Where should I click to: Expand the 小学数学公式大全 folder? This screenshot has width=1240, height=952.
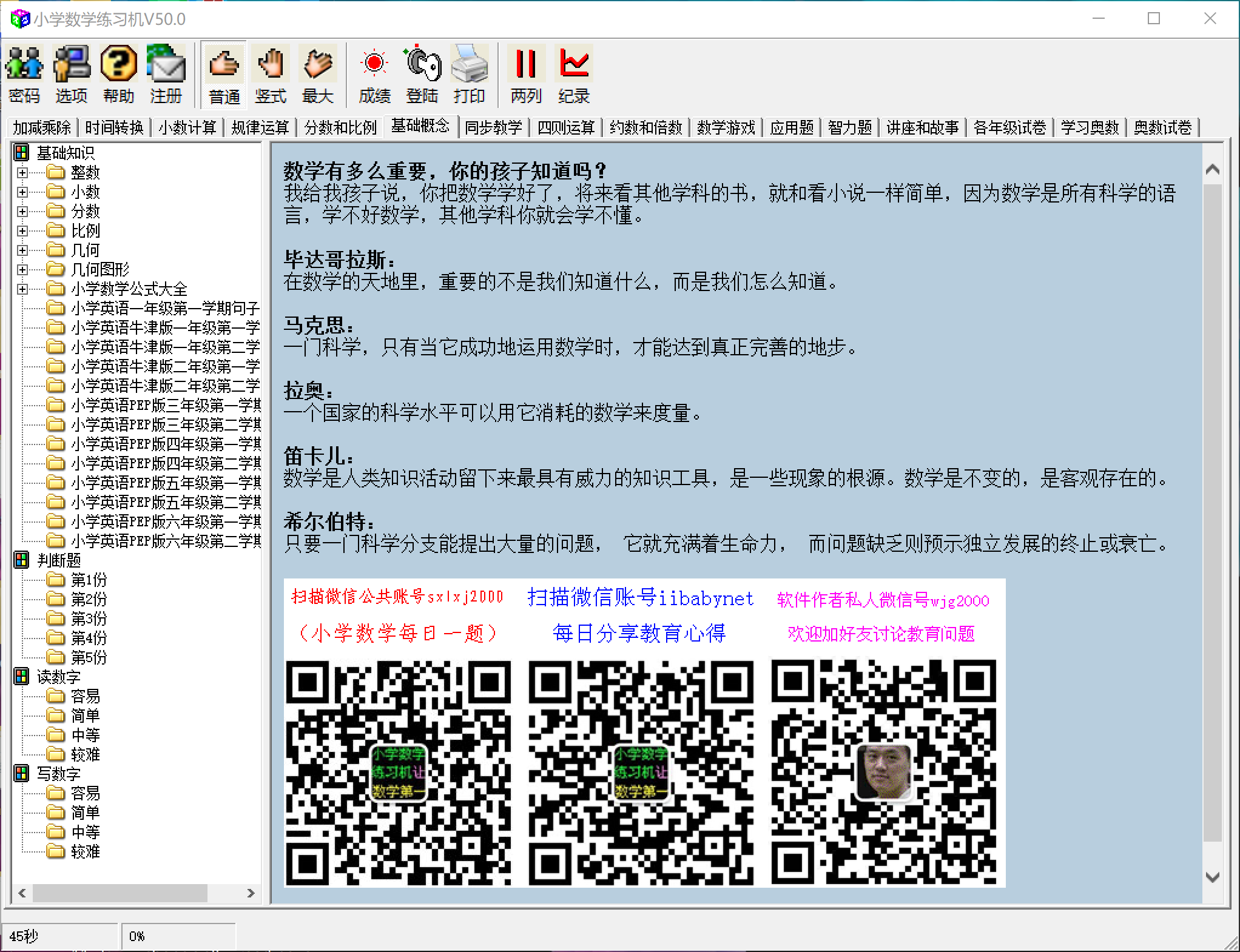pyautogui.click(x=22, y=289)
